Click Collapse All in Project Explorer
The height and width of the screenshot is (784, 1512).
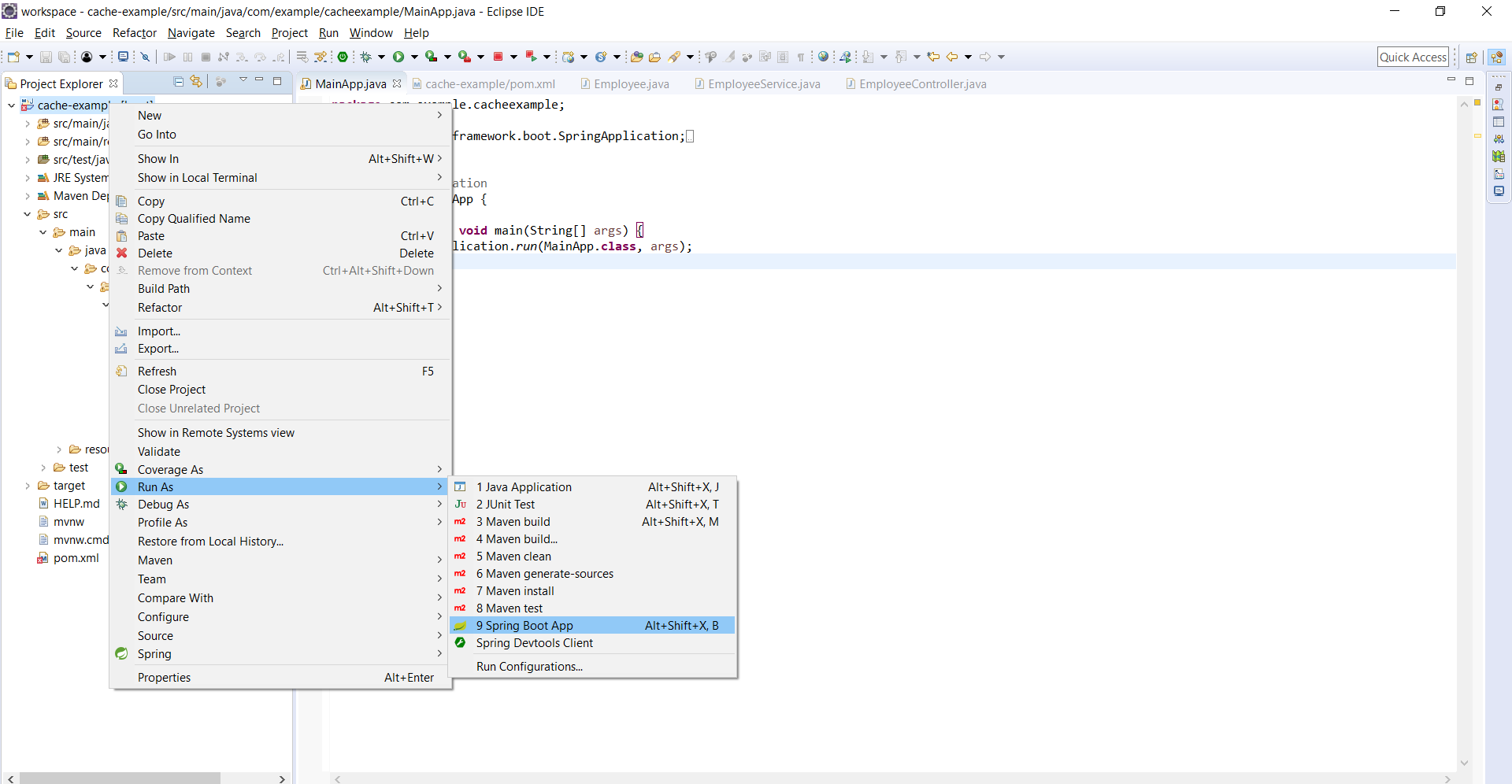179,82
